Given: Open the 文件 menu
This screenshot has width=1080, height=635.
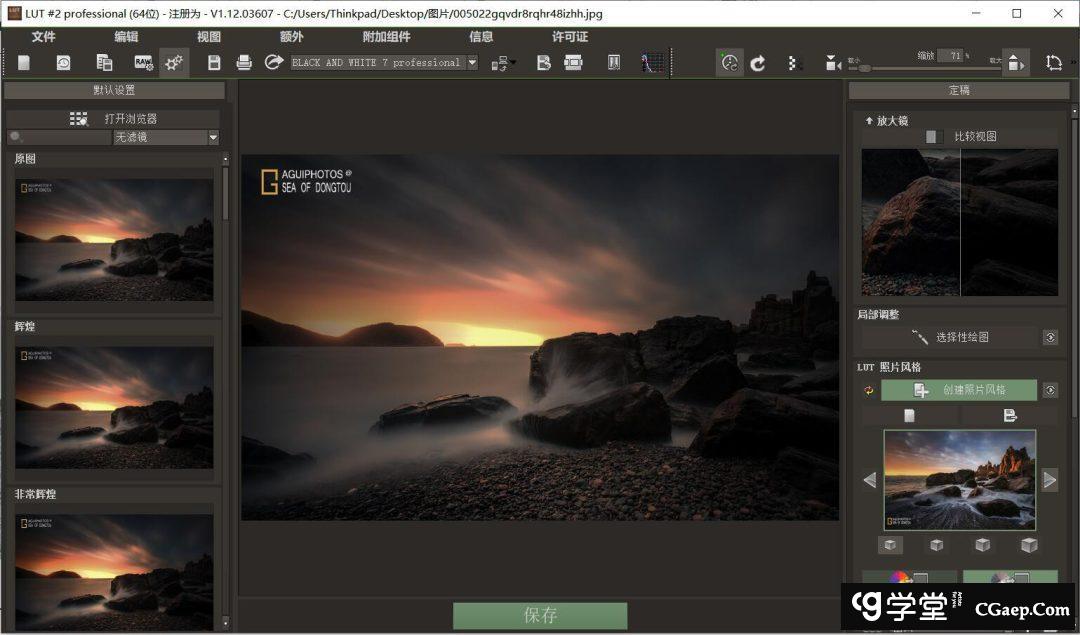Looking at the screenshot, I should tap(44, 37).
